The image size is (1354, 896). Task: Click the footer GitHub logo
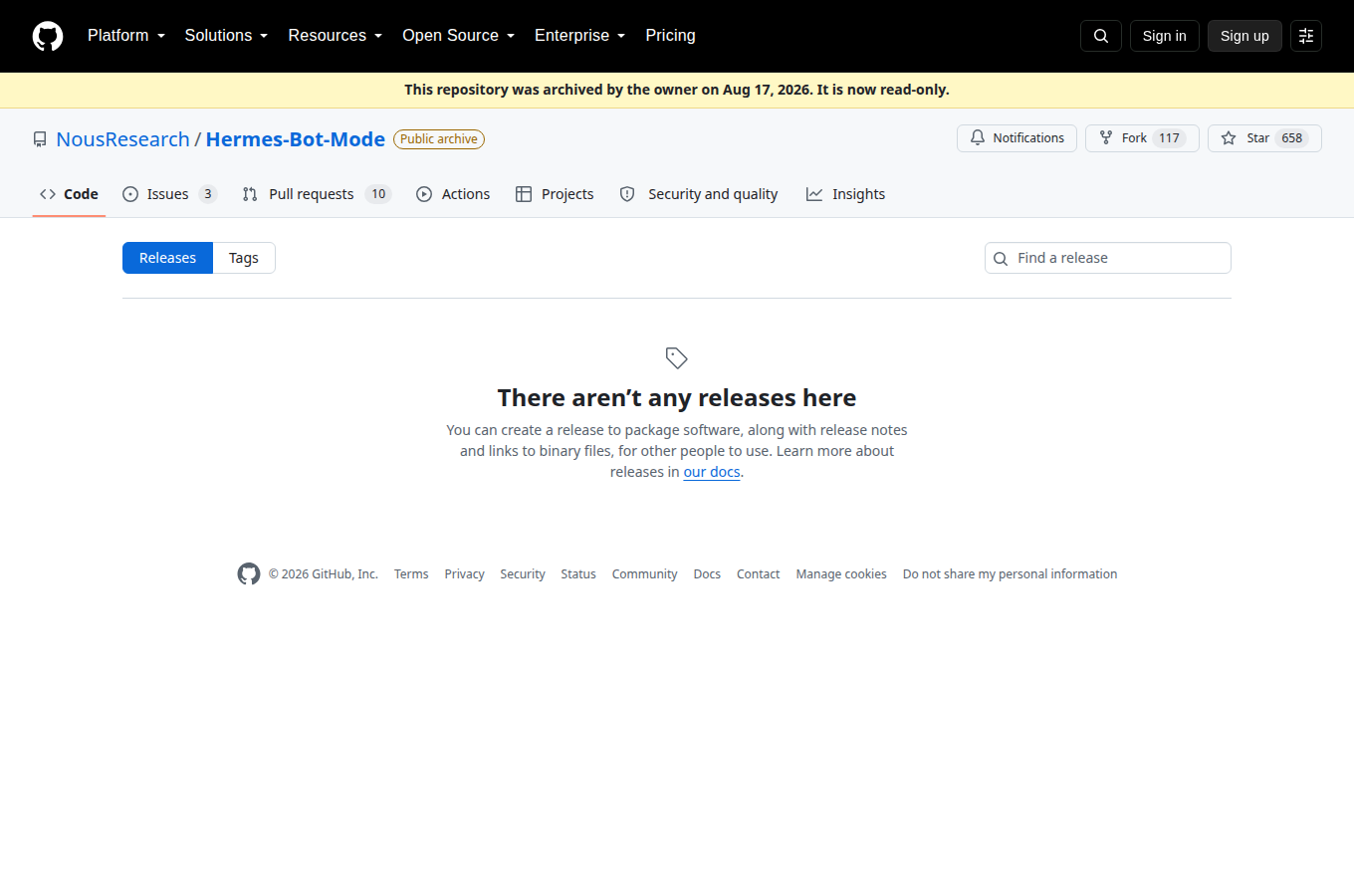(249, 573)
